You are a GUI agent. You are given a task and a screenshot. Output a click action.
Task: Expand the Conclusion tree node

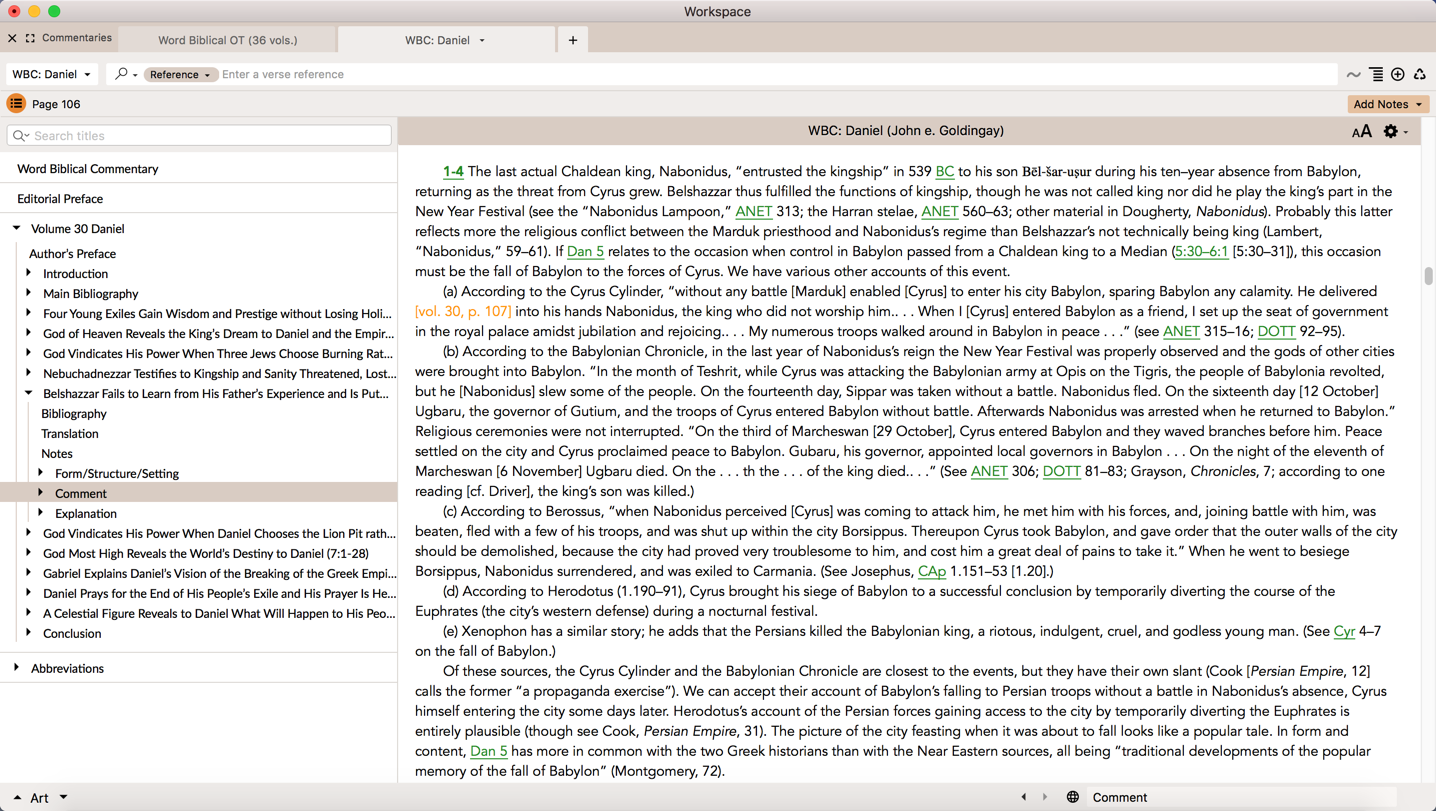[29, 633]
